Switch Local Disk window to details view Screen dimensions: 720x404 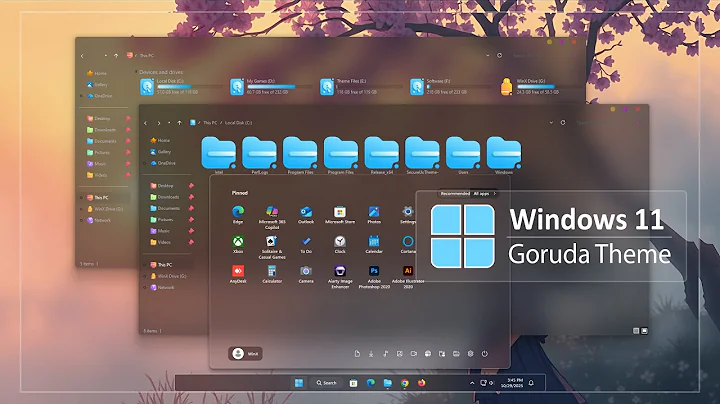click(x=636, y=331)
